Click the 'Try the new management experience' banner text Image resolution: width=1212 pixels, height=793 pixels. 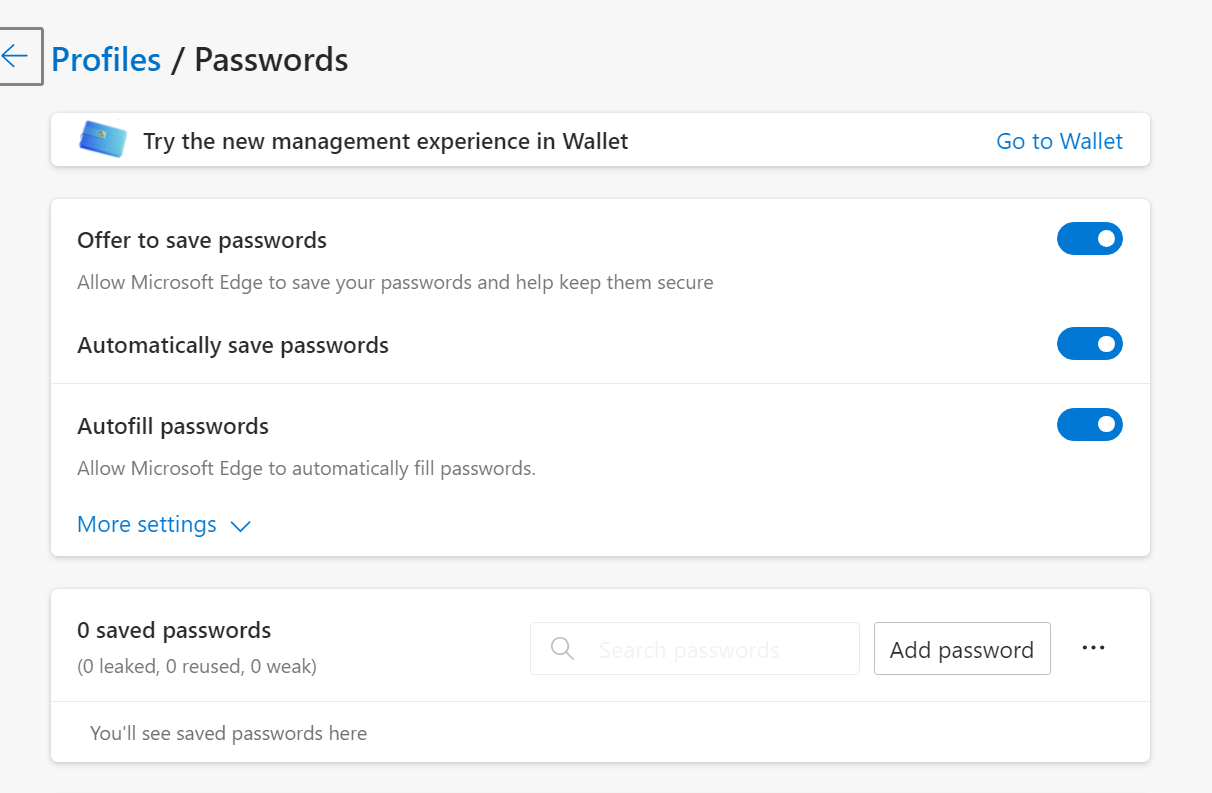click(386, 141)
